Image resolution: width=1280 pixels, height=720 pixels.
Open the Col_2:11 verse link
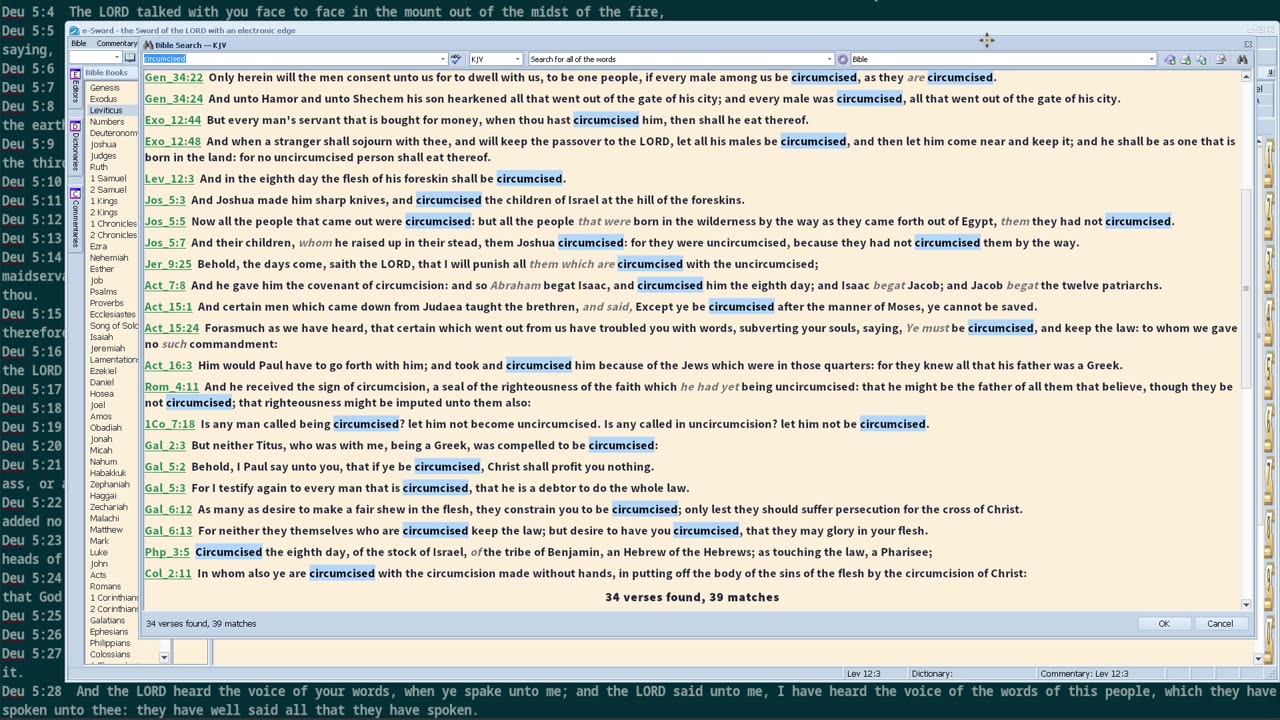[168, 574]
